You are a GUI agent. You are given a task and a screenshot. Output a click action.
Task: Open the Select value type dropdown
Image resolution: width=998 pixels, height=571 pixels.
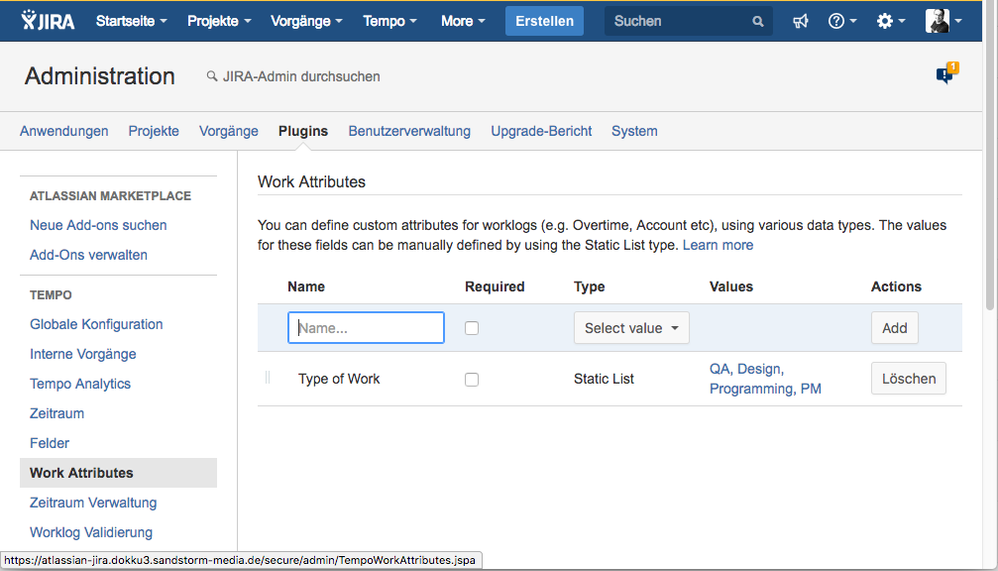tap(631, 328)
